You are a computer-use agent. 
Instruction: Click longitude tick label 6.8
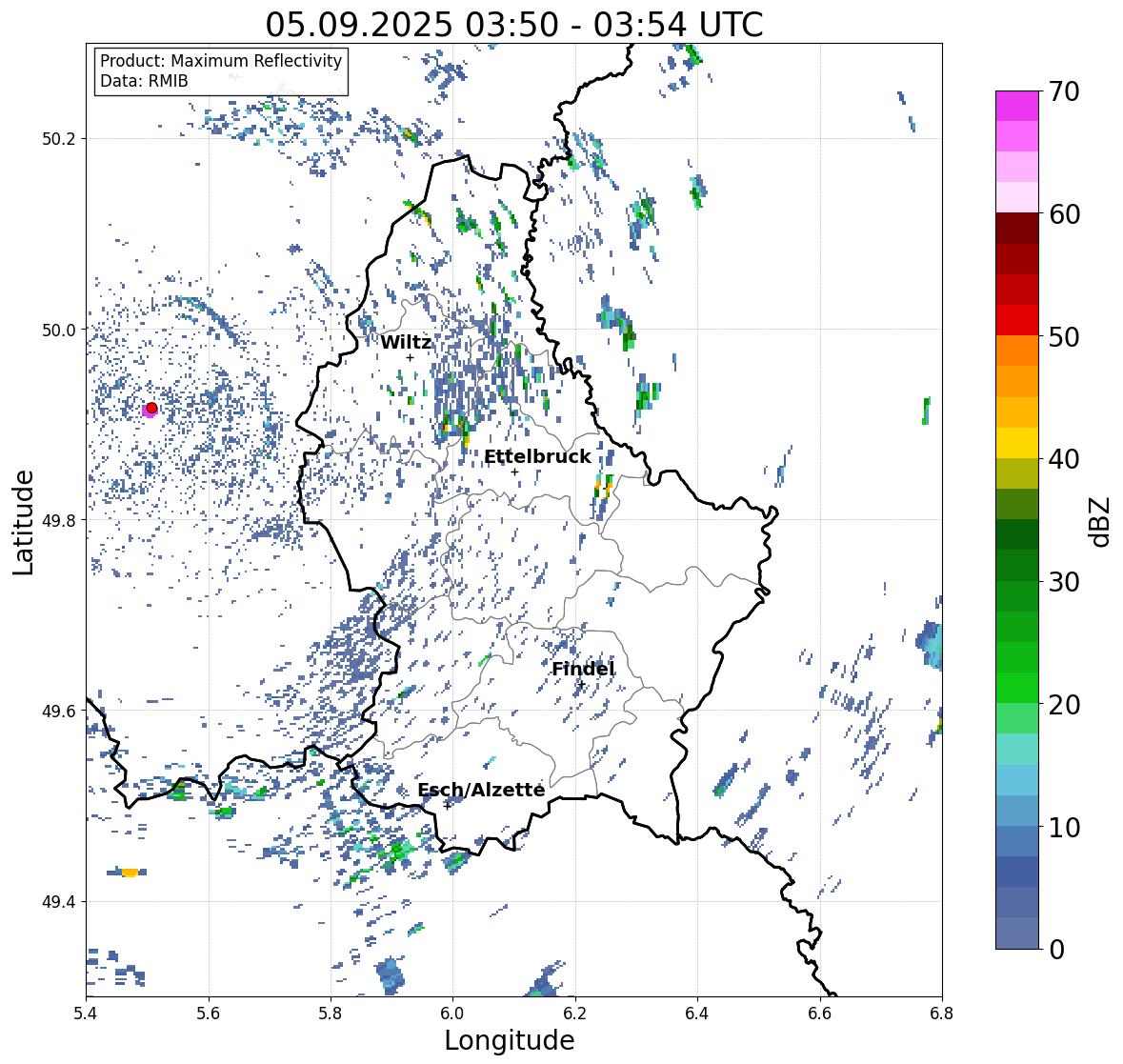[x=942, y=1013]
